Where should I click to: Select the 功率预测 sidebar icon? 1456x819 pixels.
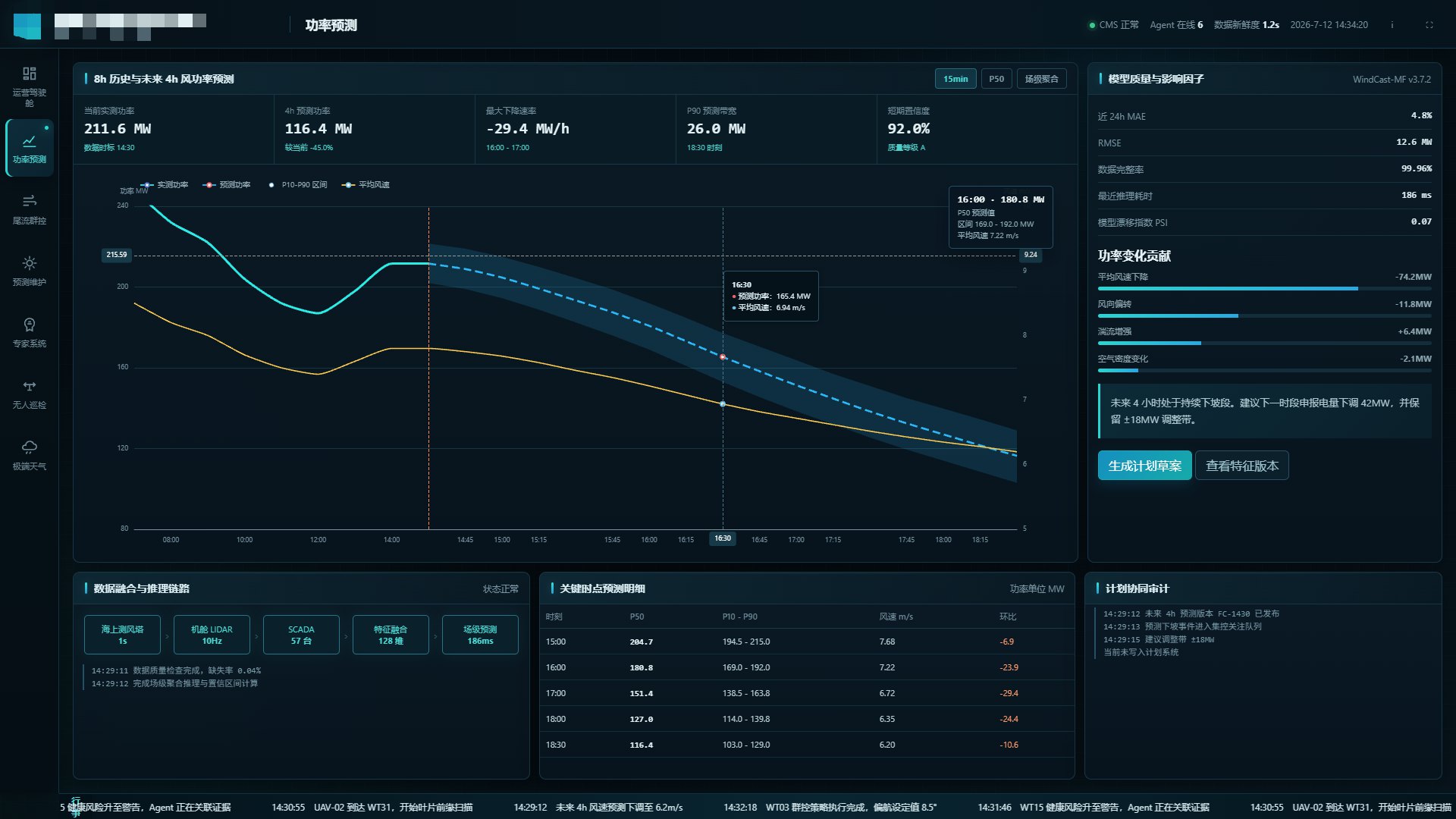point(29,141)
